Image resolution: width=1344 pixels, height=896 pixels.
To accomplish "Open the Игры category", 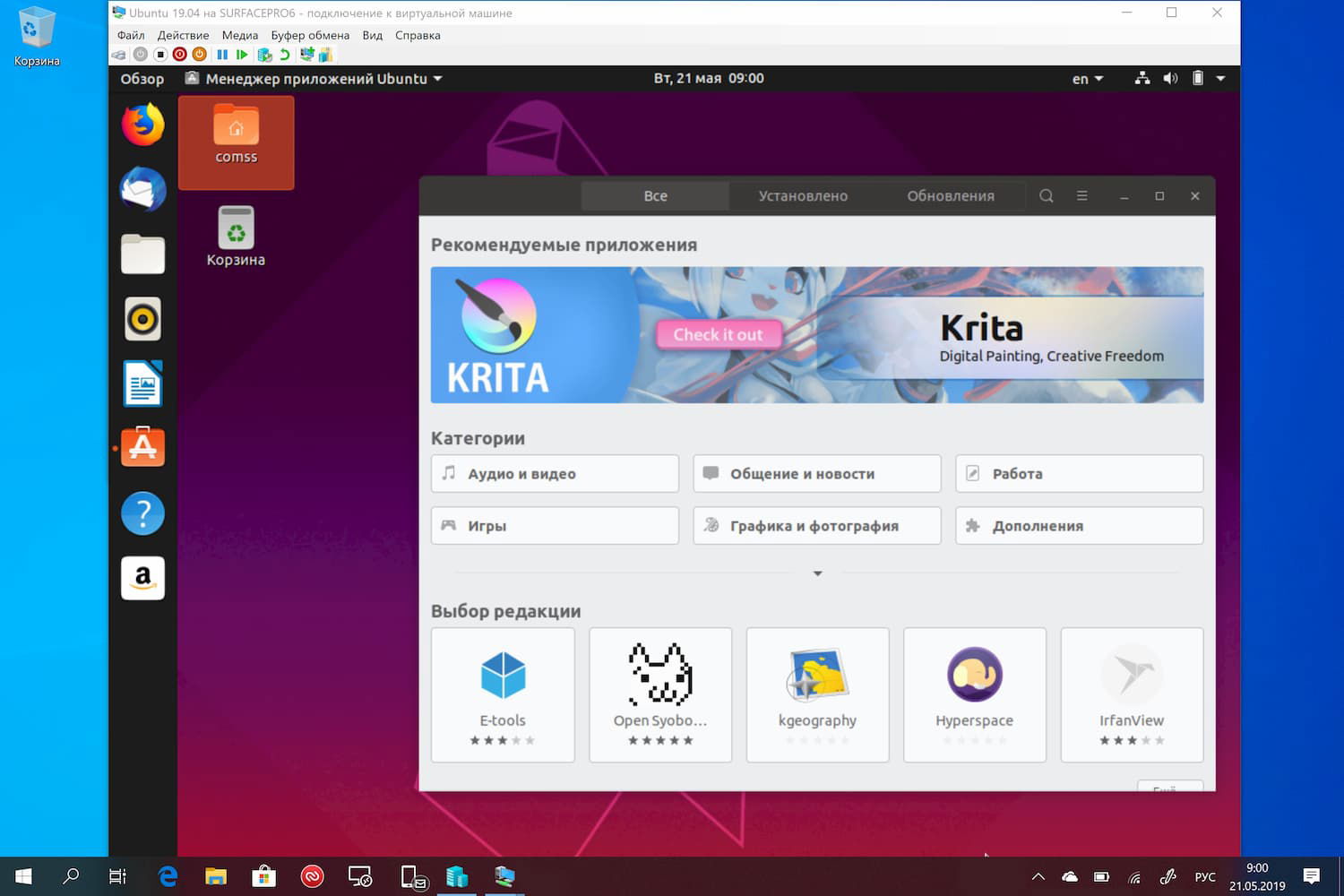I will tap(554, 526).
